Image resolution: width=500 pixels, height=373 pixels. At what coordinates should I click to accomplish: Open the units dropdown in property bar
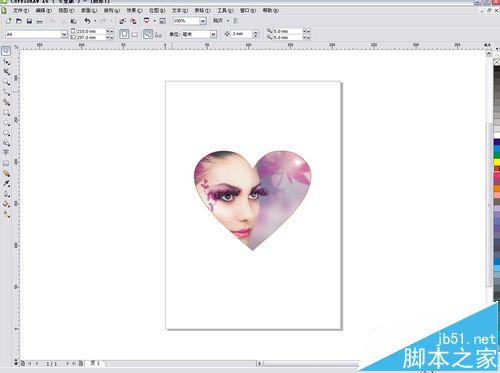(213, 34)
